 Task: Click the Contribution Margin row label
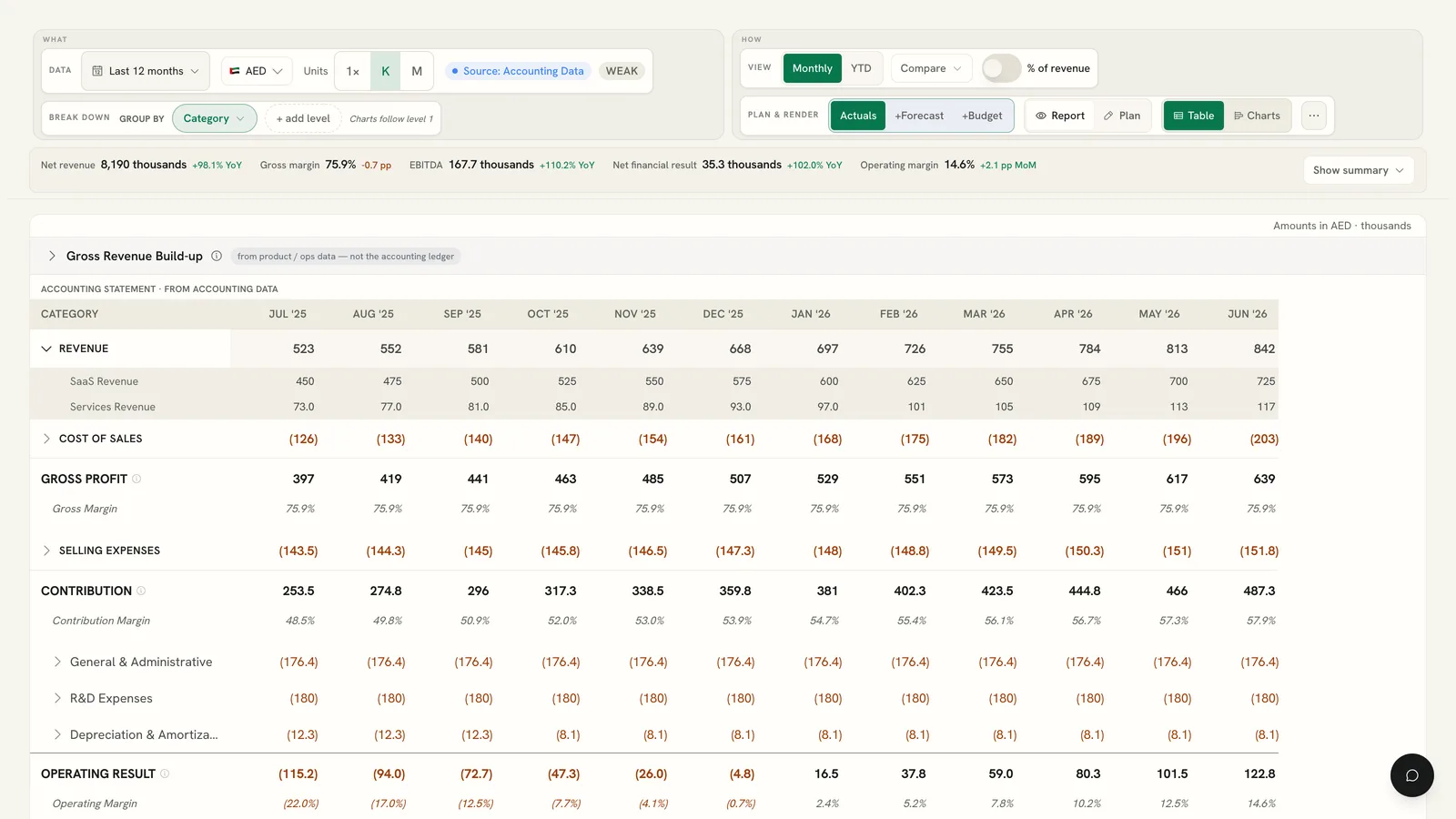click(101, 621)
